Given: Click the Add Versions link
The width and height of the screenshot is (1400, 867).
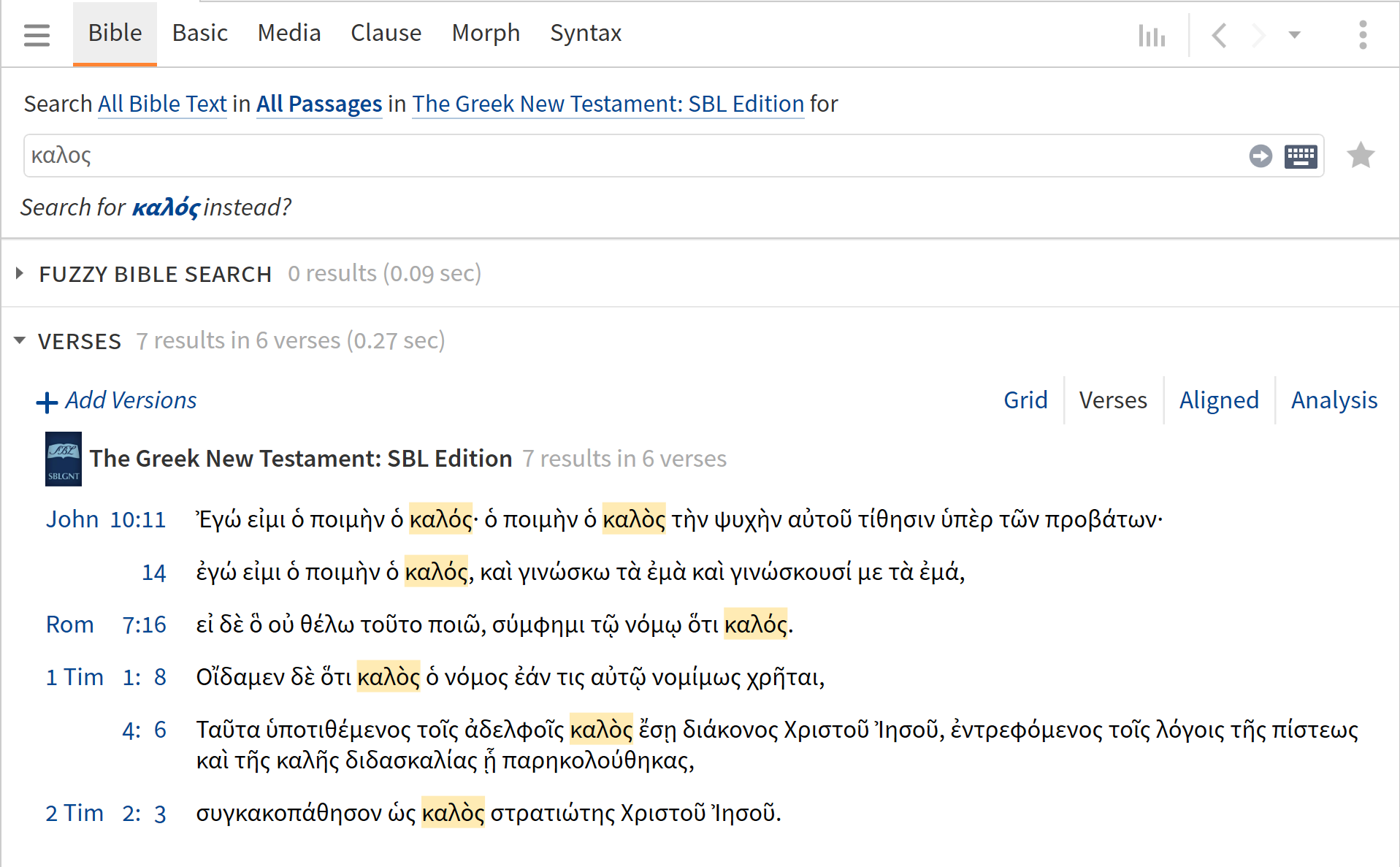Looking at the screenshot, I should 118,400.
